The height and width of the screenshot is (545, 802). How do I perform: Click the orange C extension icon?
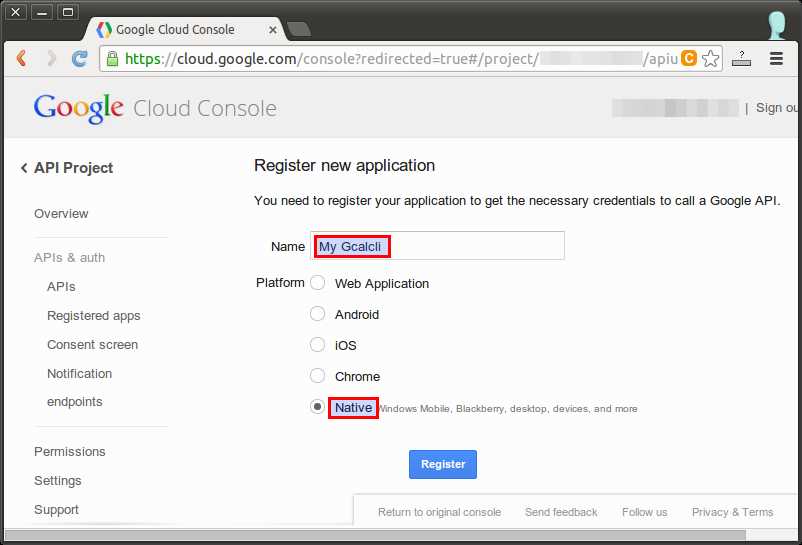point(688,58)
